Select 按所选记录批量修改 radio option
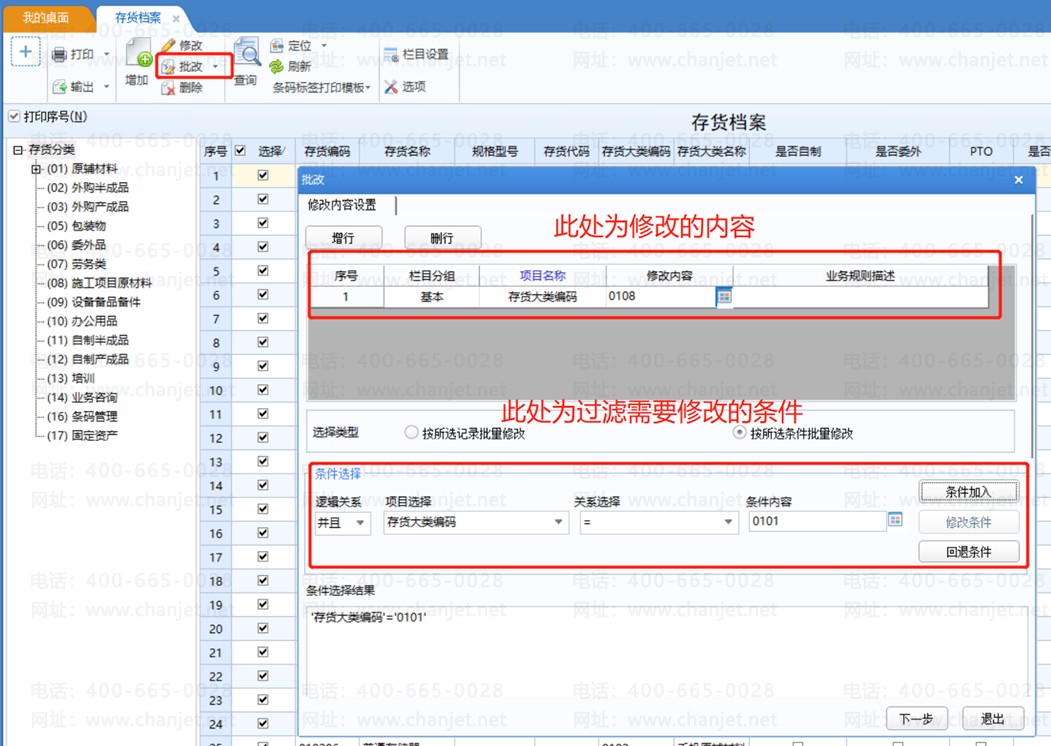 tap(411, 432)
